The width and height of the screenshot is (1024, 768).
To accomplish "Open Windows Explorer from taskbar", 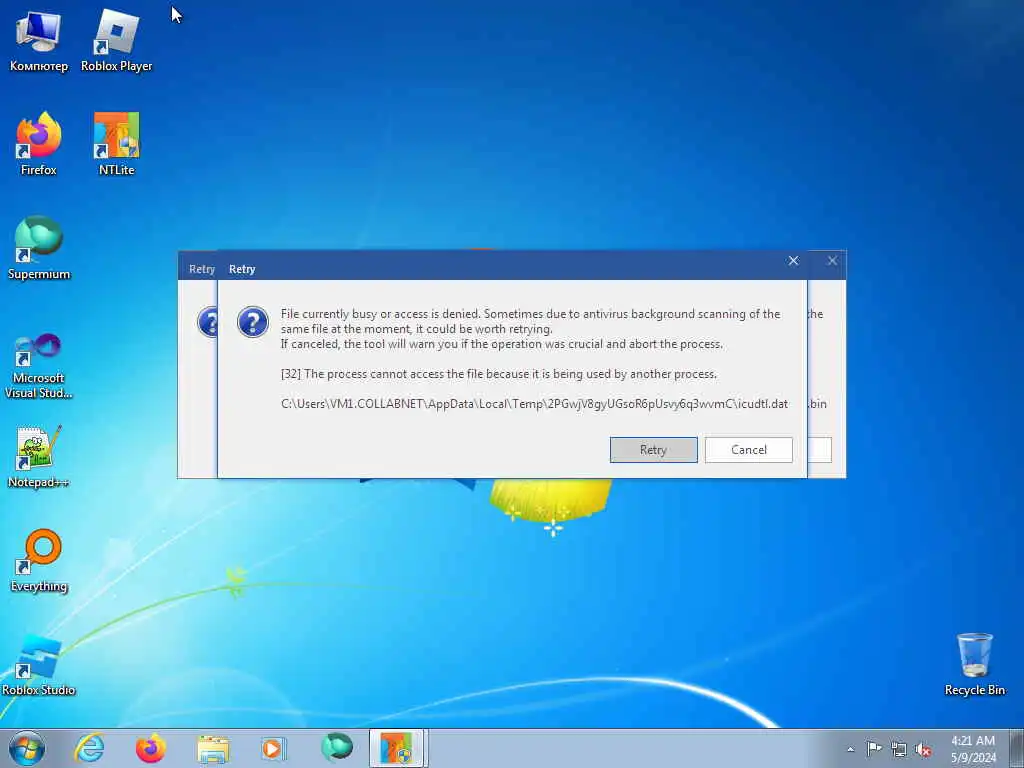I will (x=213, y=749).
